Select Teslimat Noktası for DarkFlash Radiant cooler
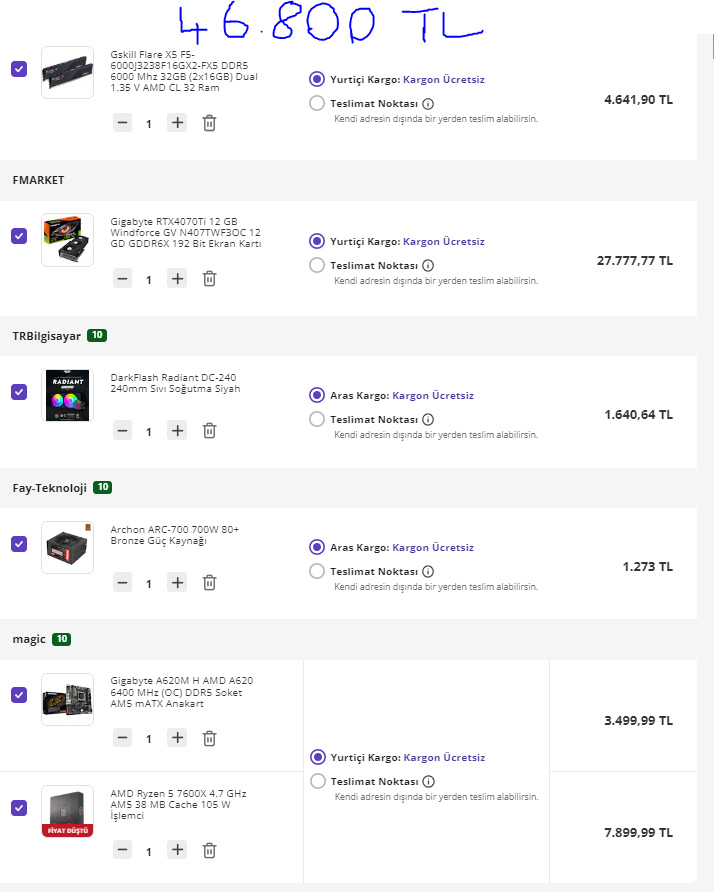The image size is (714, 892). tap(317, 420)
